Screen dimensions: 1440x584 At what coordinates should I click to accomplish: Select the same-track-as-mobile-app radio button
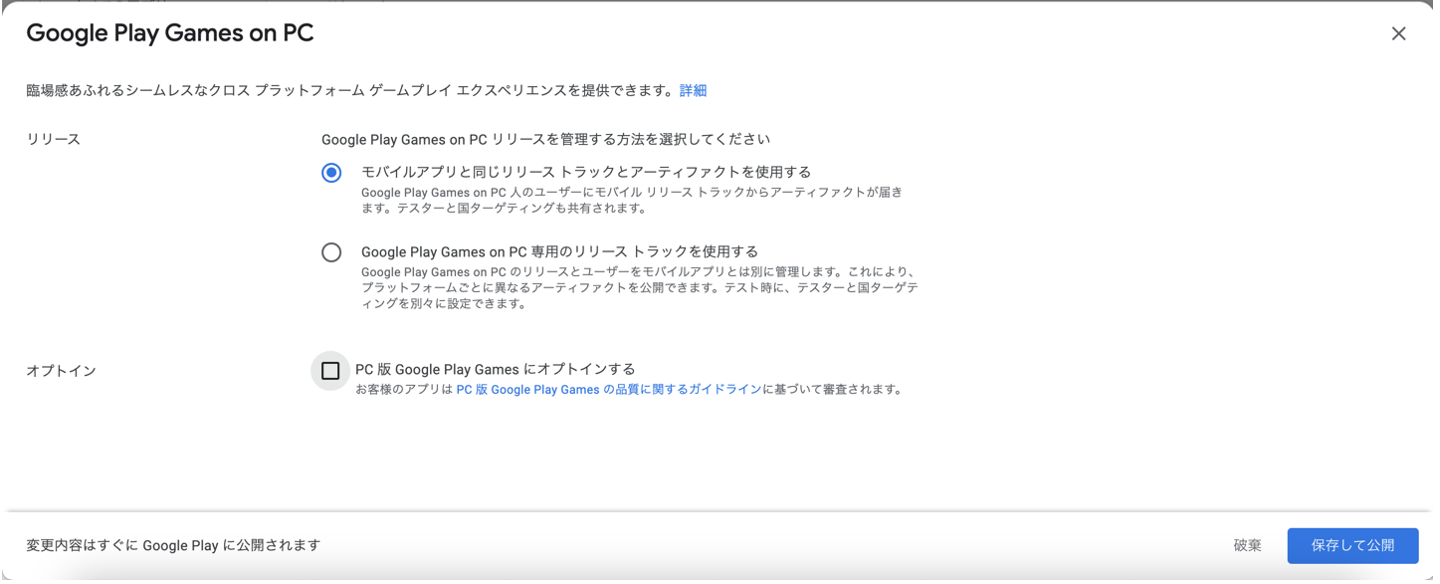click(x=331, y=173)
